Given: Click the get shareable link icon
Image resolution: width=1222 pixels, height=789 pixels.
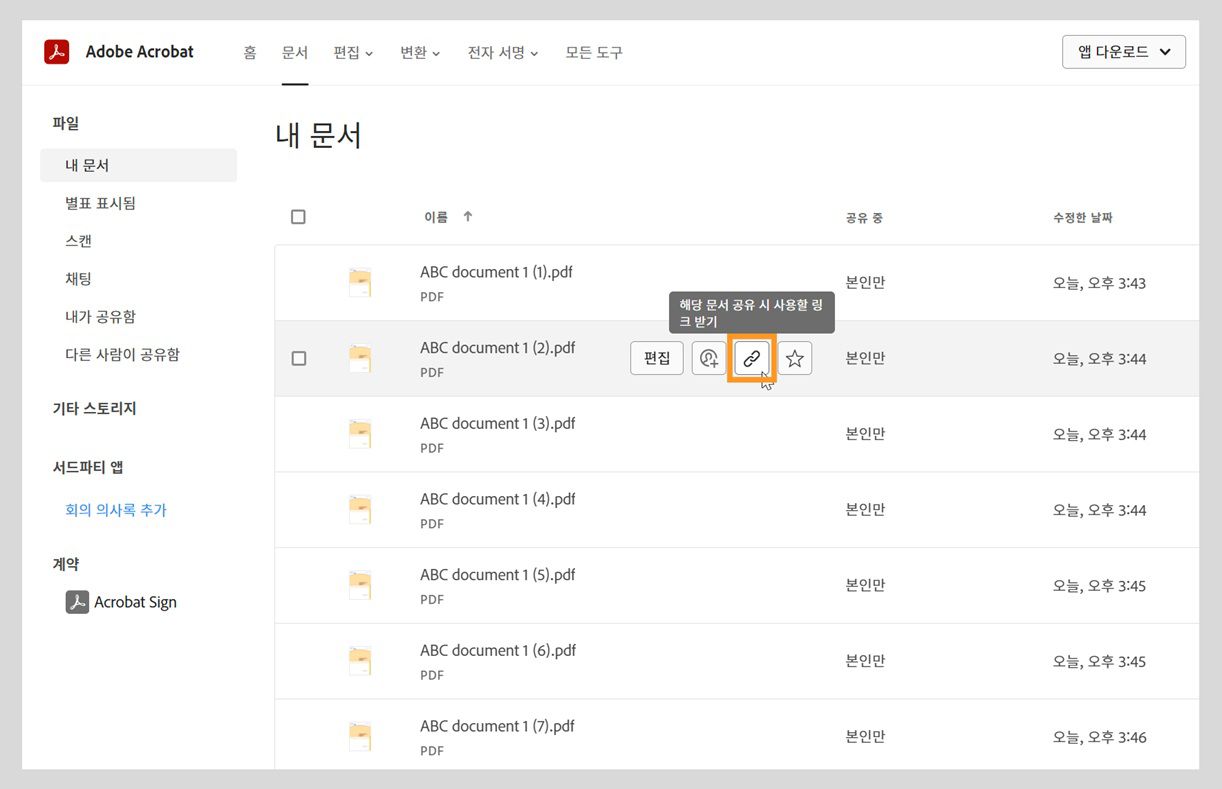Looking at the screenshot, I should click(752, 358).
